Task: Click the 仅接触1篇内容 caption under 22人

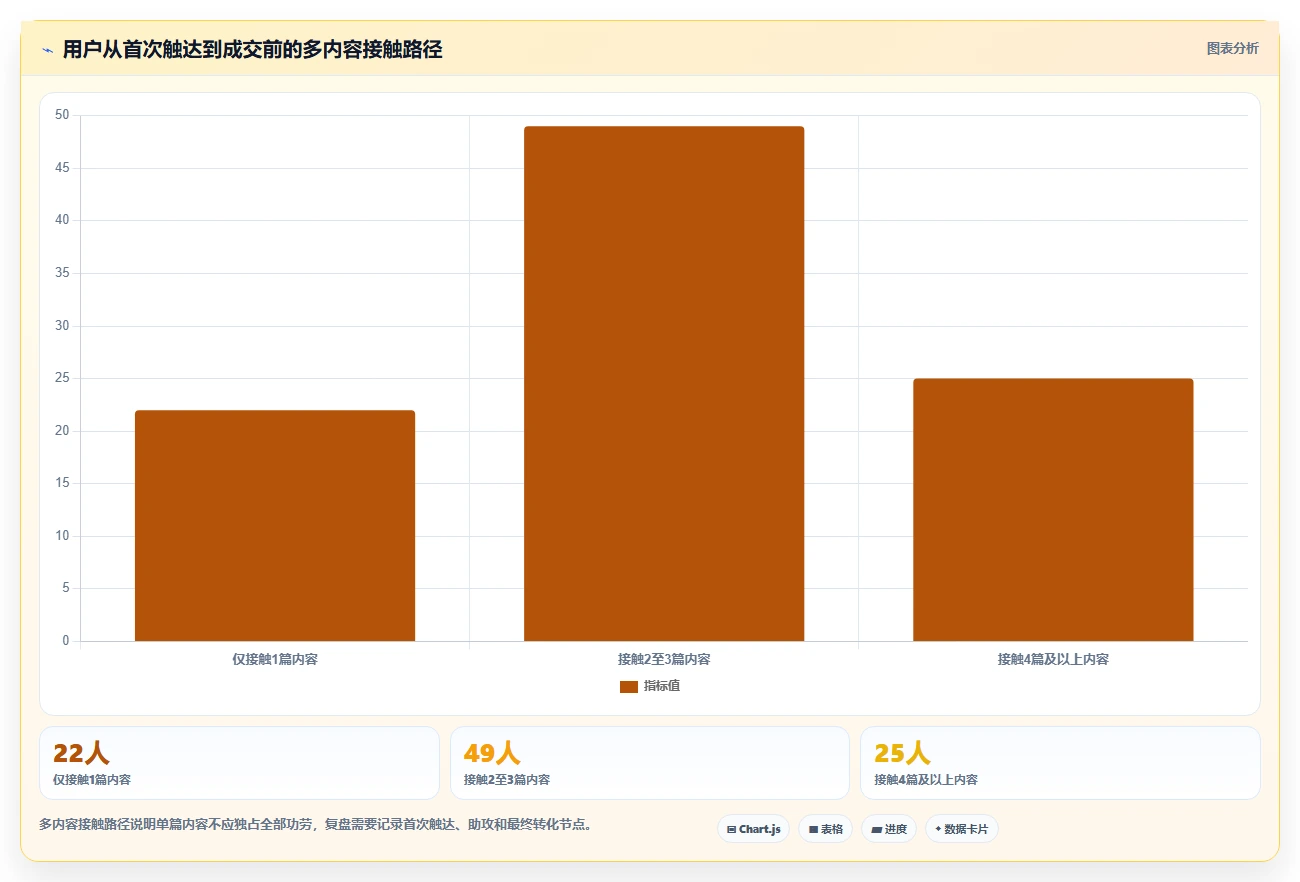Action: tap(92, 780)
